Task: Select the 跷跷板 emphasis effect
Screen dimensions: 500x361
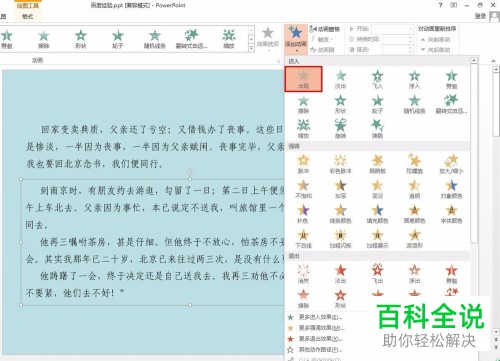Action: click(x=377, y=164)
